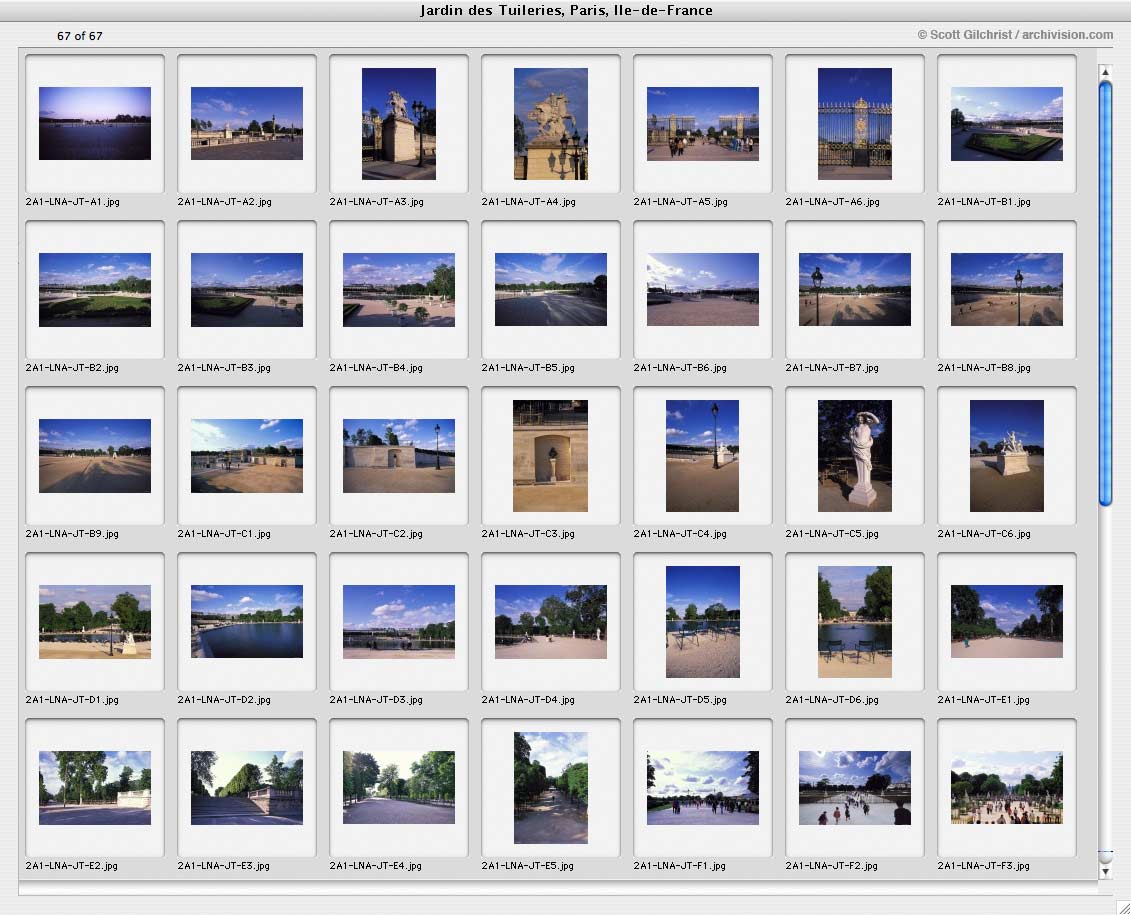The image size is (1131, 915).
Task: Click the file name label 2A1-LNA-JT-F3.jpg
Action: [x=984, y=865]
